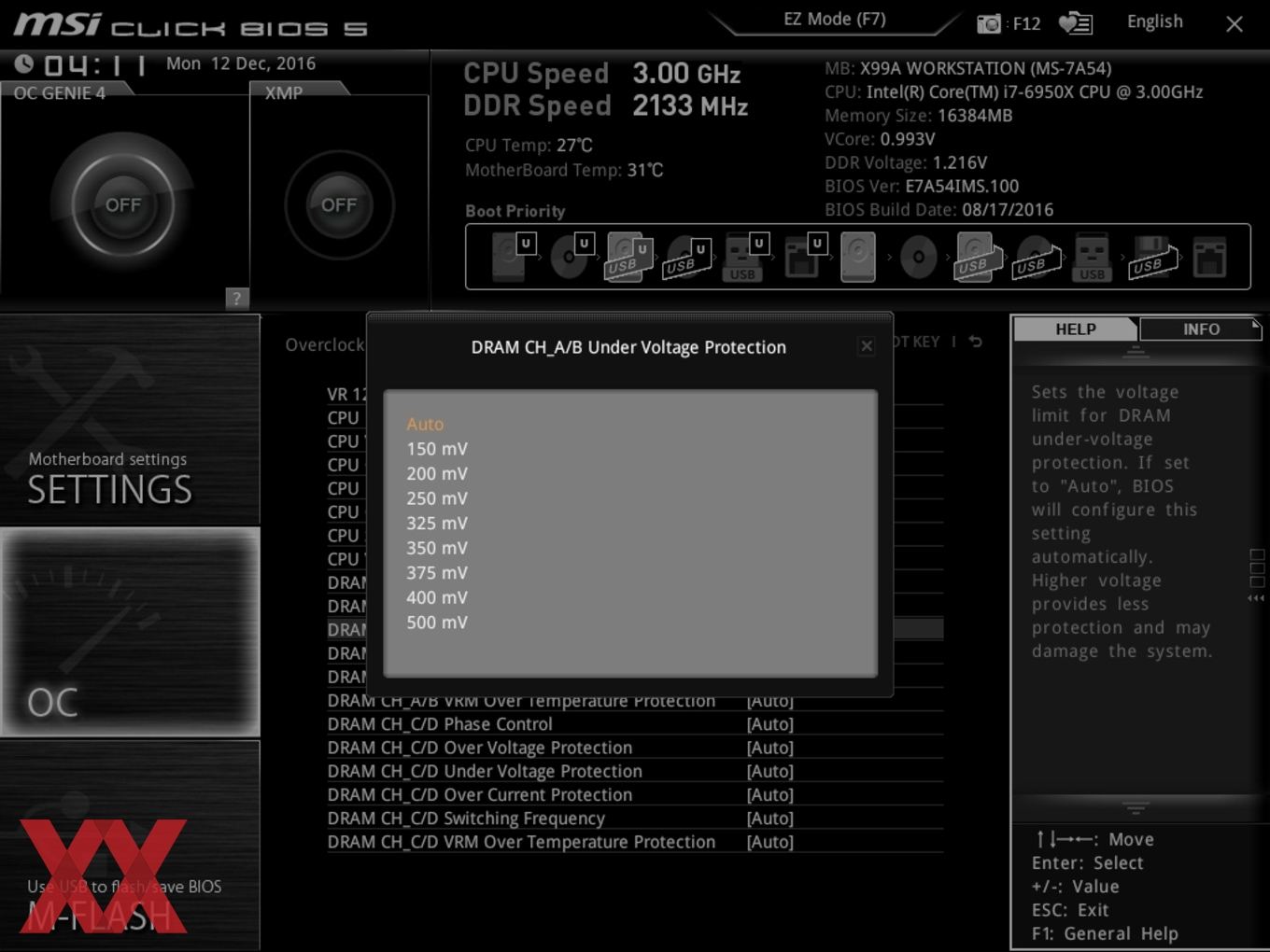Click the side panel collapse arrows
Viewport: 1270px width, 952px height.
[x=1257, y=598]
